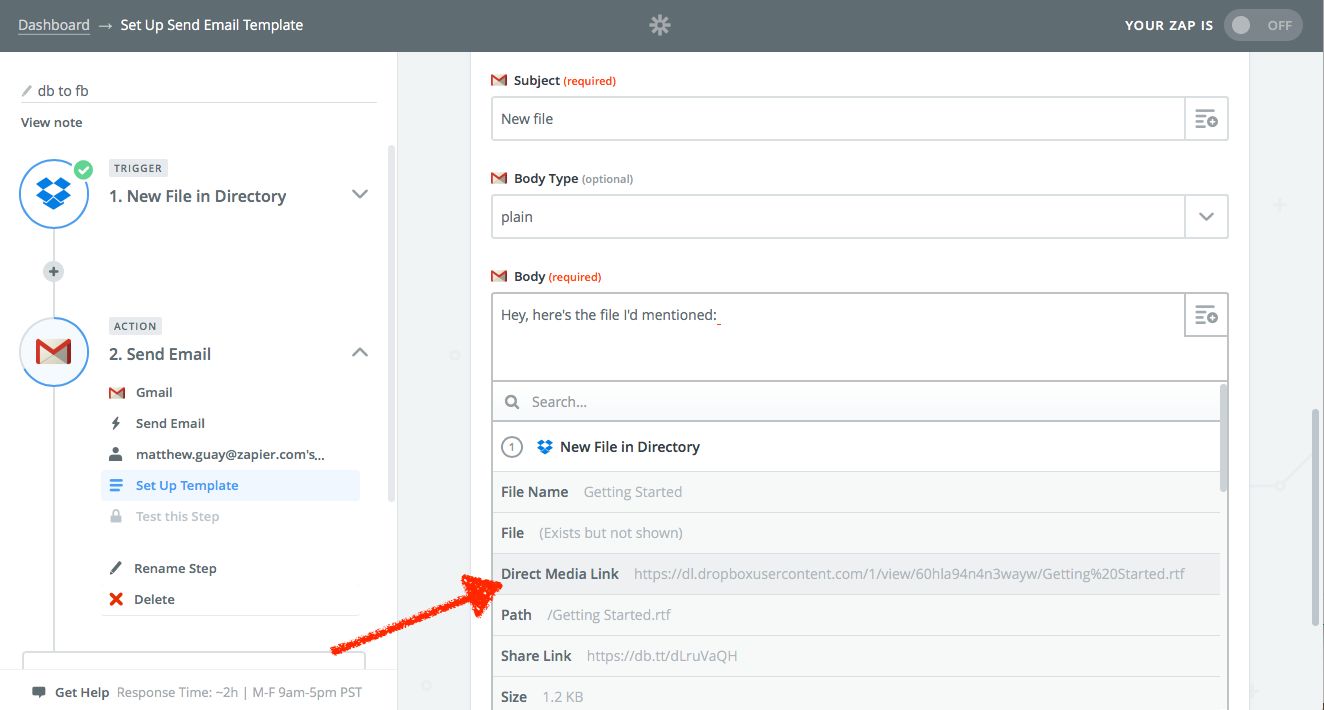Viewport: 1324px width, 710px height.
Task: Click the field picker Search box
Action: 860,402
